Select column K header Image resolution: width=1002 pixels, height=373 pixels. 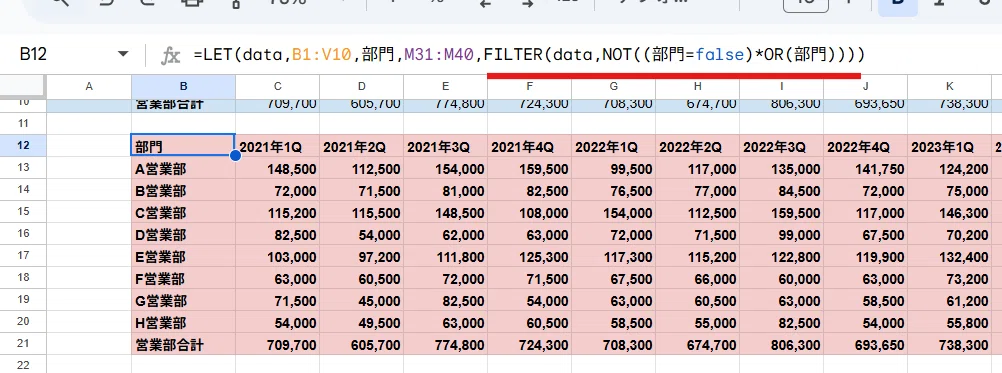950,86
